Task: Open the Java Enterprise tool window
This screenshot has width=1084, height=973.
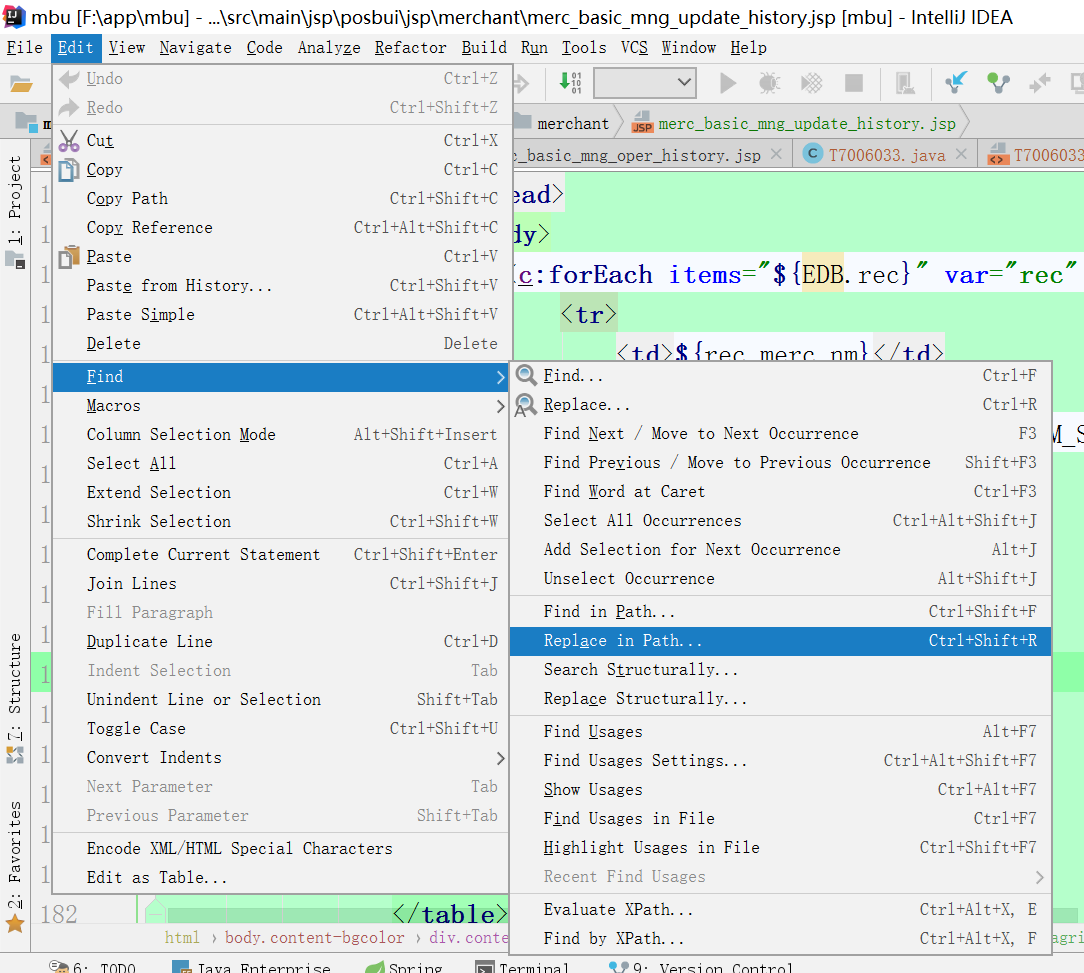Action: [x=252, y=967]
